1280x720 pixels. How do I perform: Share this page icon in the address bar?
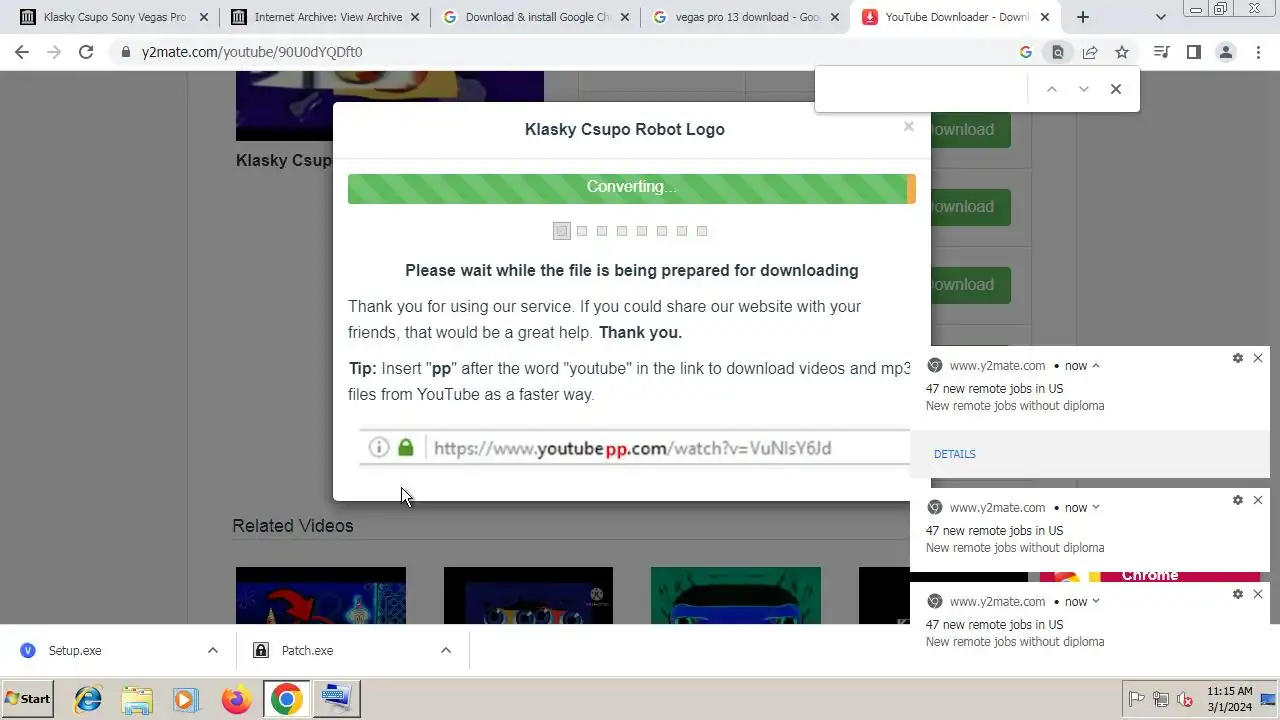[1090, 52]
